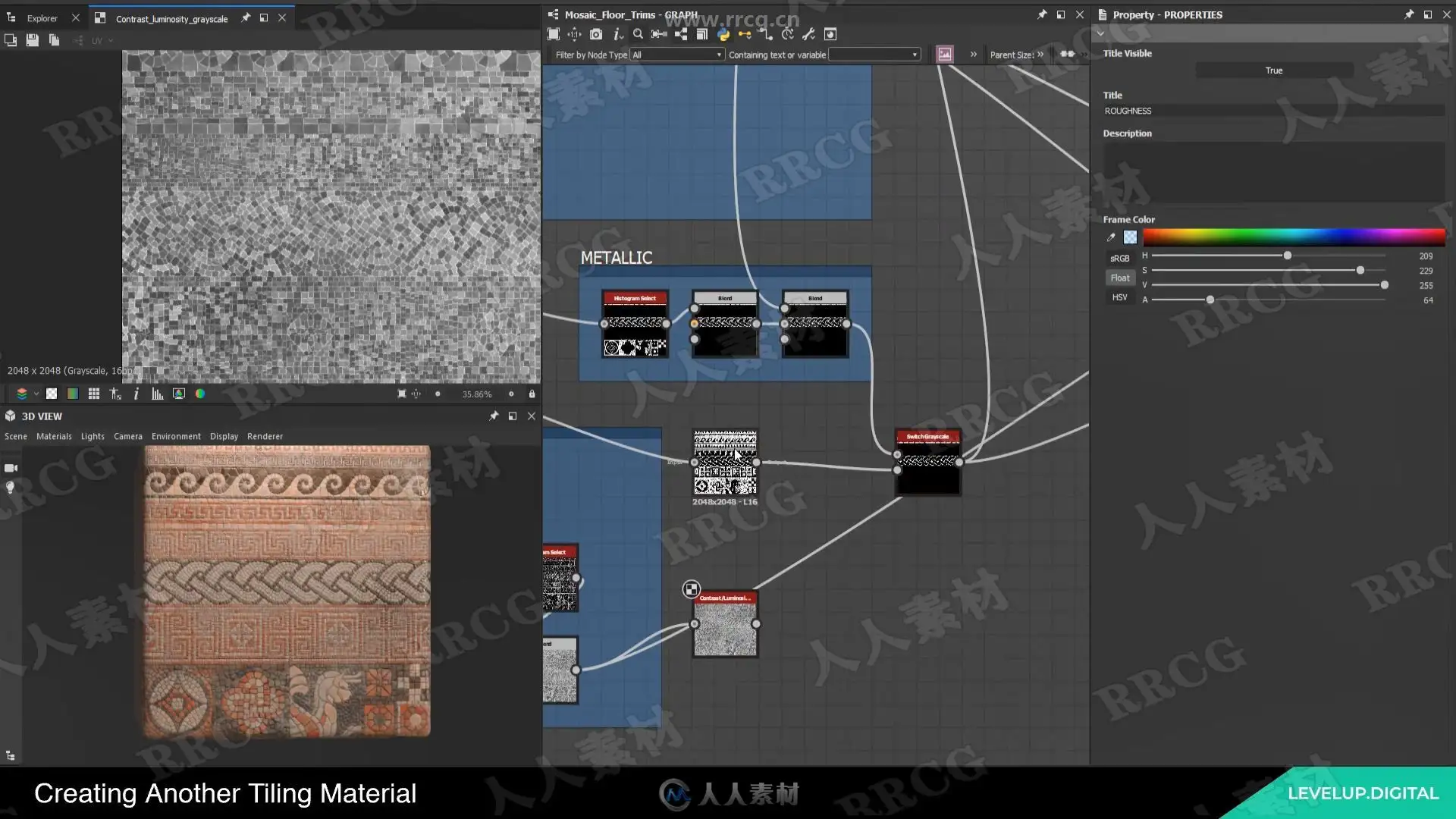Click the frame color hue gradient bar
This screenshot has width=1456, height=819.
click(x=1293, y=237)
